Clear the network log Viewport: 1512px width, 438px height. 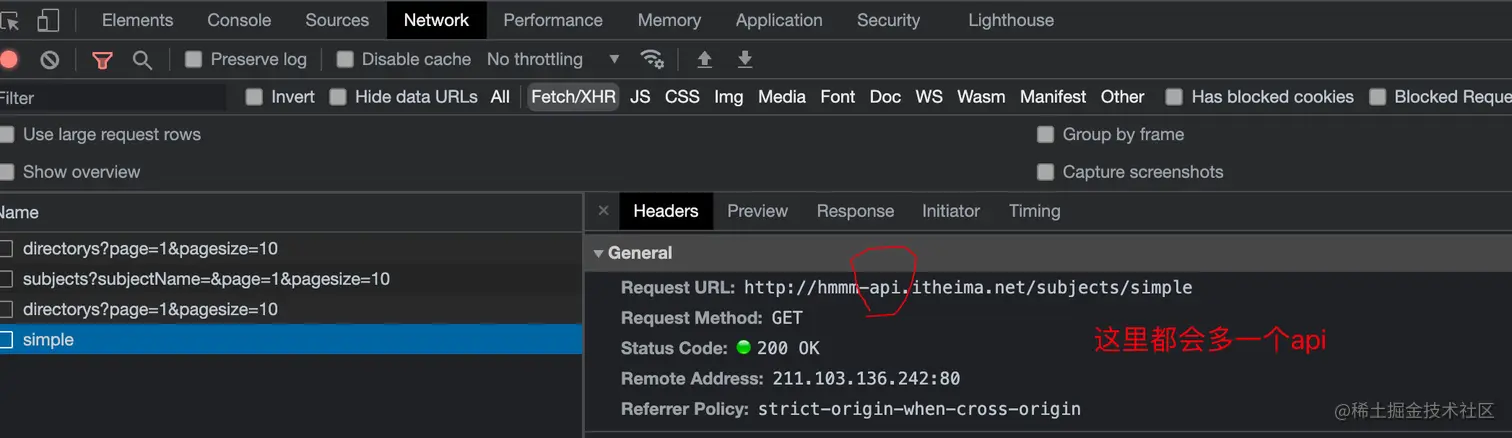pyautogui.click(x=49, y=60)
